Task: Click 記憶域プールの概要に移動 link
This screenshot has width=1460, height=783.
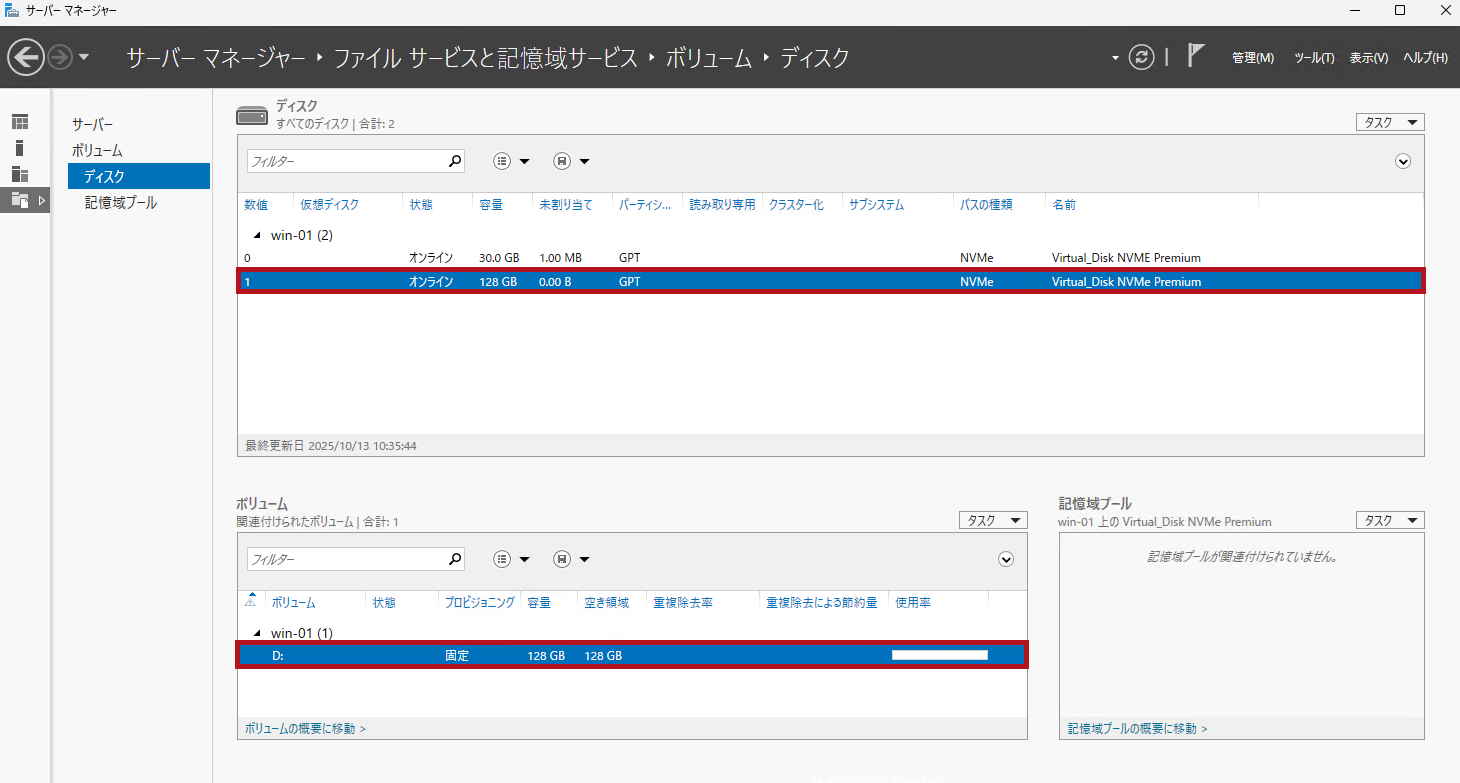Action: tap(1137, 729)
